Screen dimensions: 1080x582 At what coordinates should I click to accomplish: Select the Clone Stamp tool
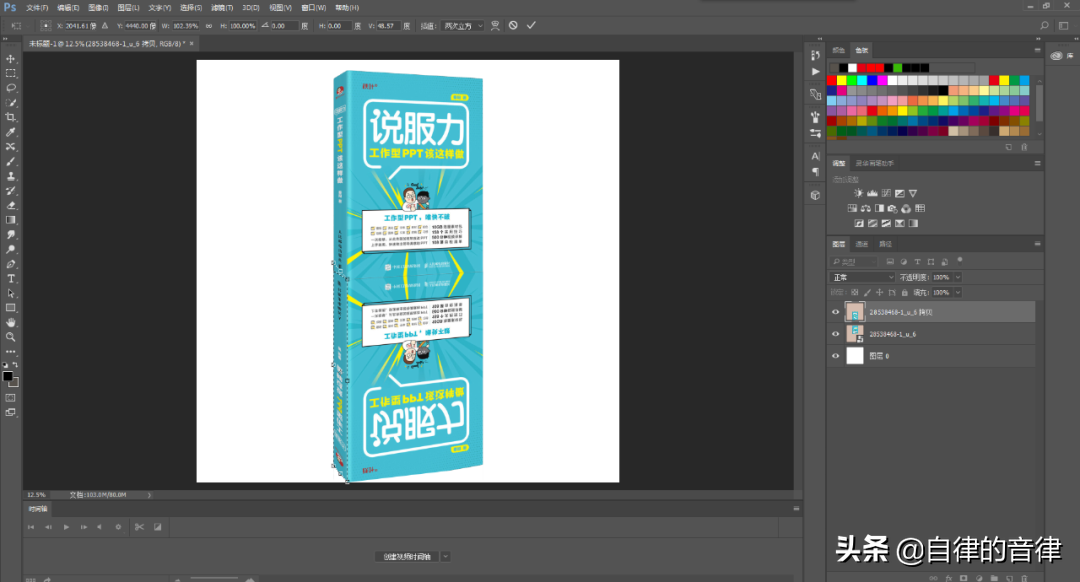click(10, 176)
